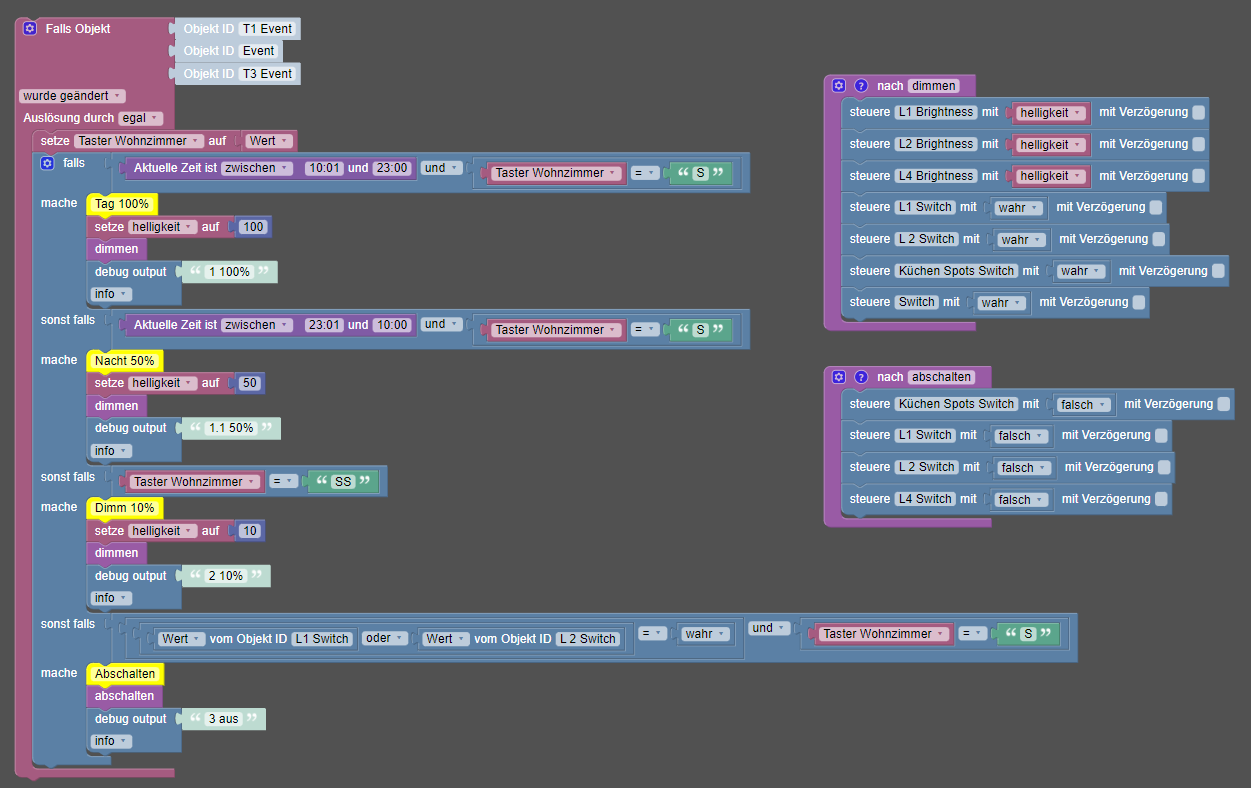Toggle delay checkbox for L1 Brightness
This screenshot has height=788, width=1251.
[x=1199, y=112]
